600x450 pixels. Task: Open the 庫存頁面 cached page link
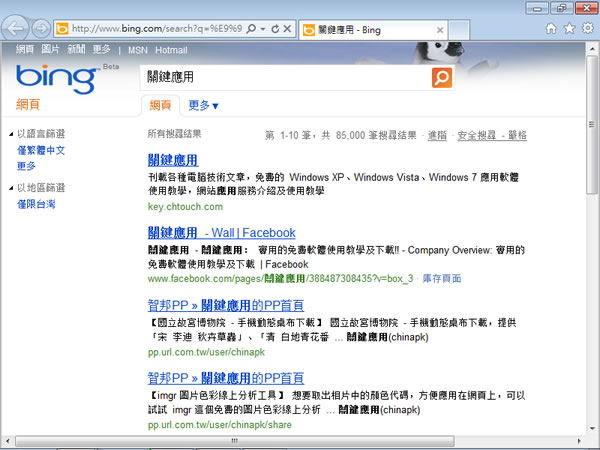[442, 279]
